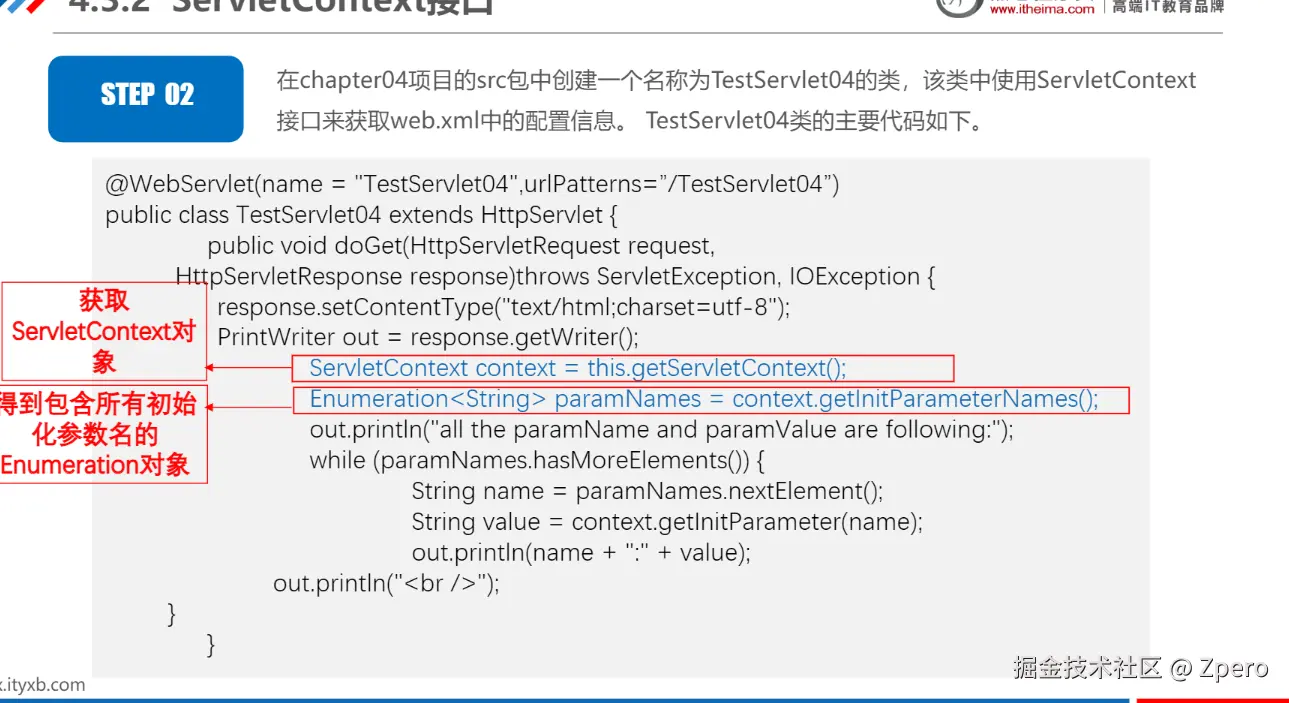Click the circular itheima logo icon
This screenshot has width=1289, height=703.
click(x=958, y=6)
